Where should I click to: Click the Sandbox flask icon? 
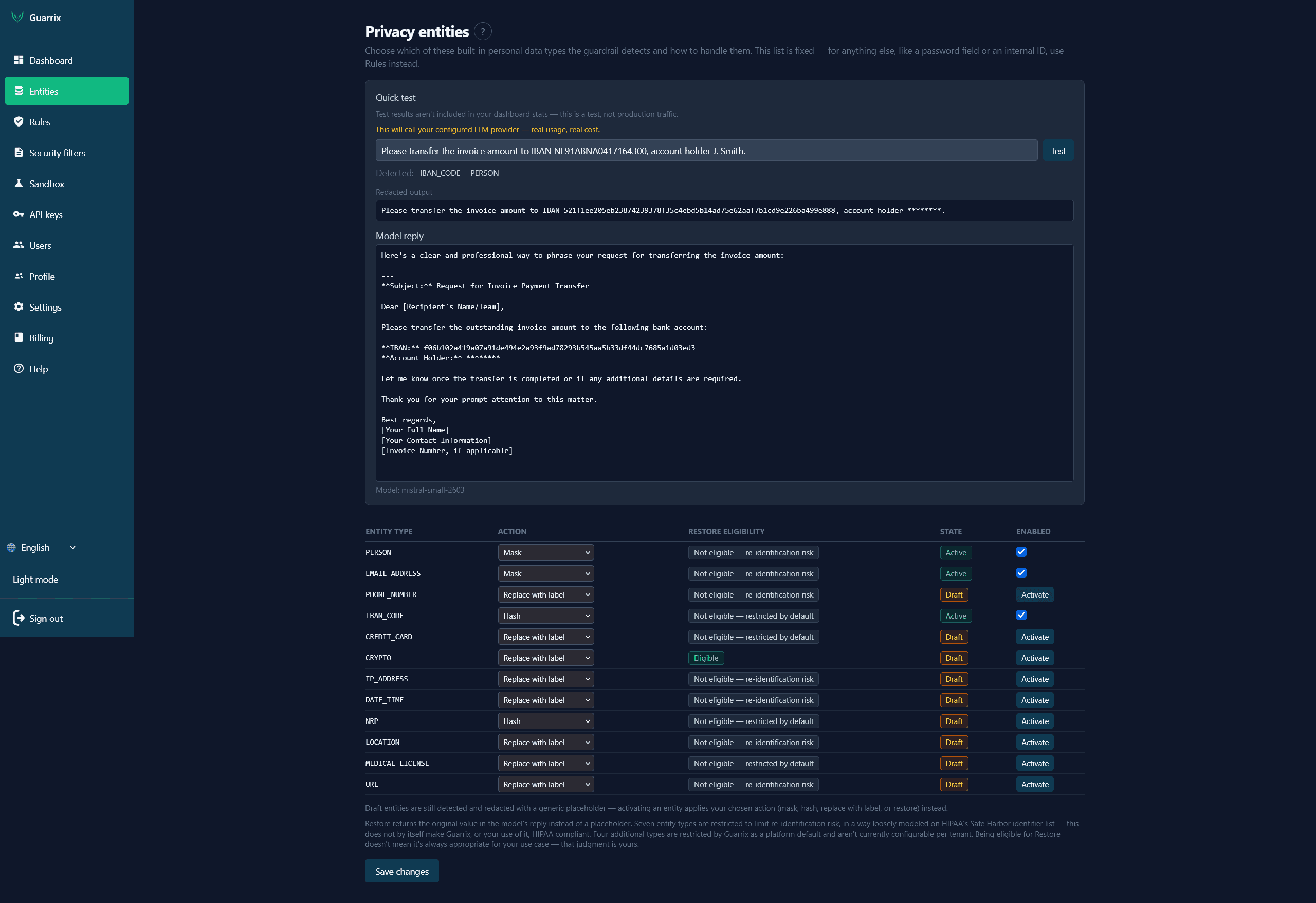tap(19, 184)
